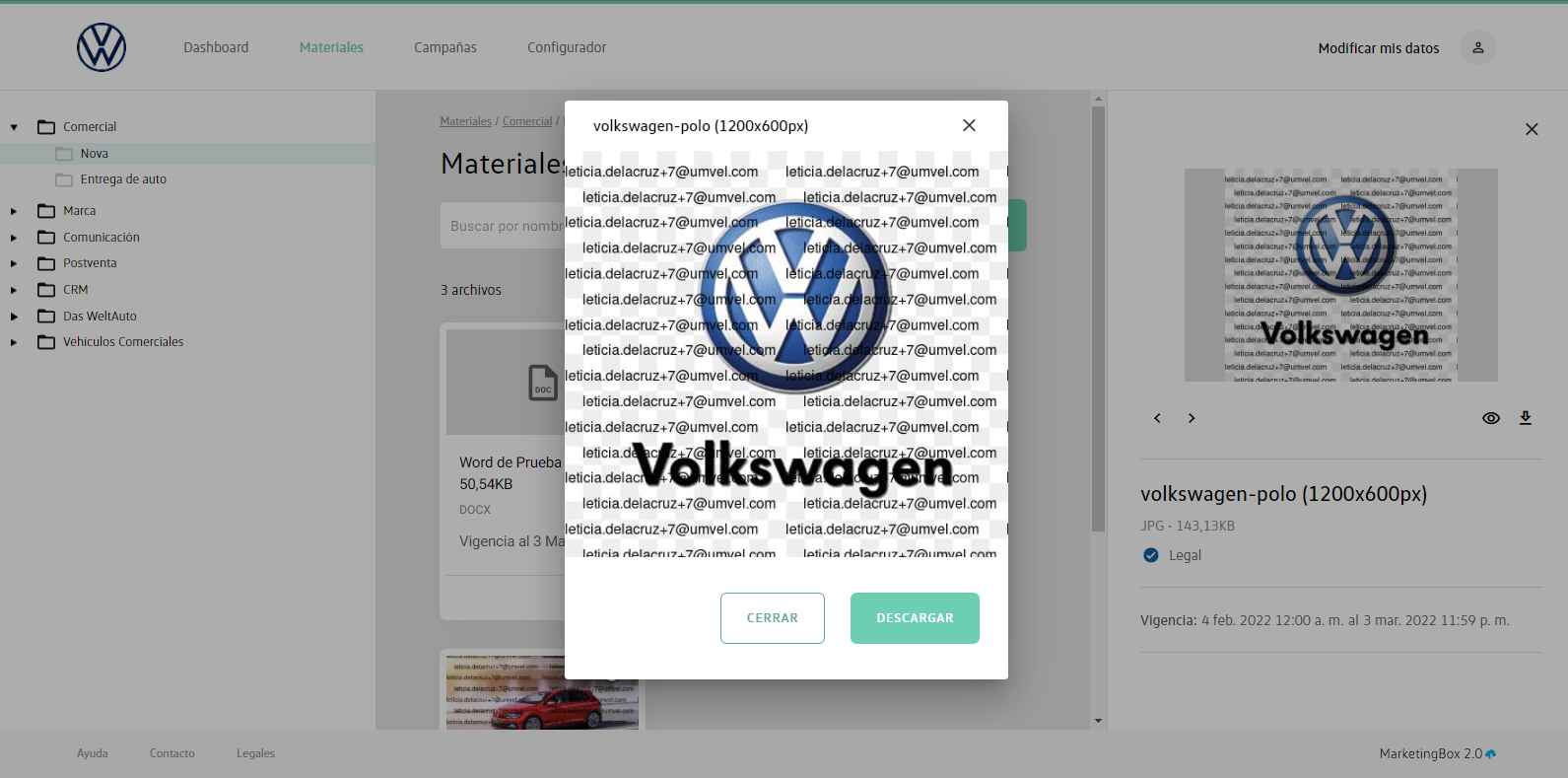Show next image in details panel
The image size is (1568, 778).
click(1192, 418)
